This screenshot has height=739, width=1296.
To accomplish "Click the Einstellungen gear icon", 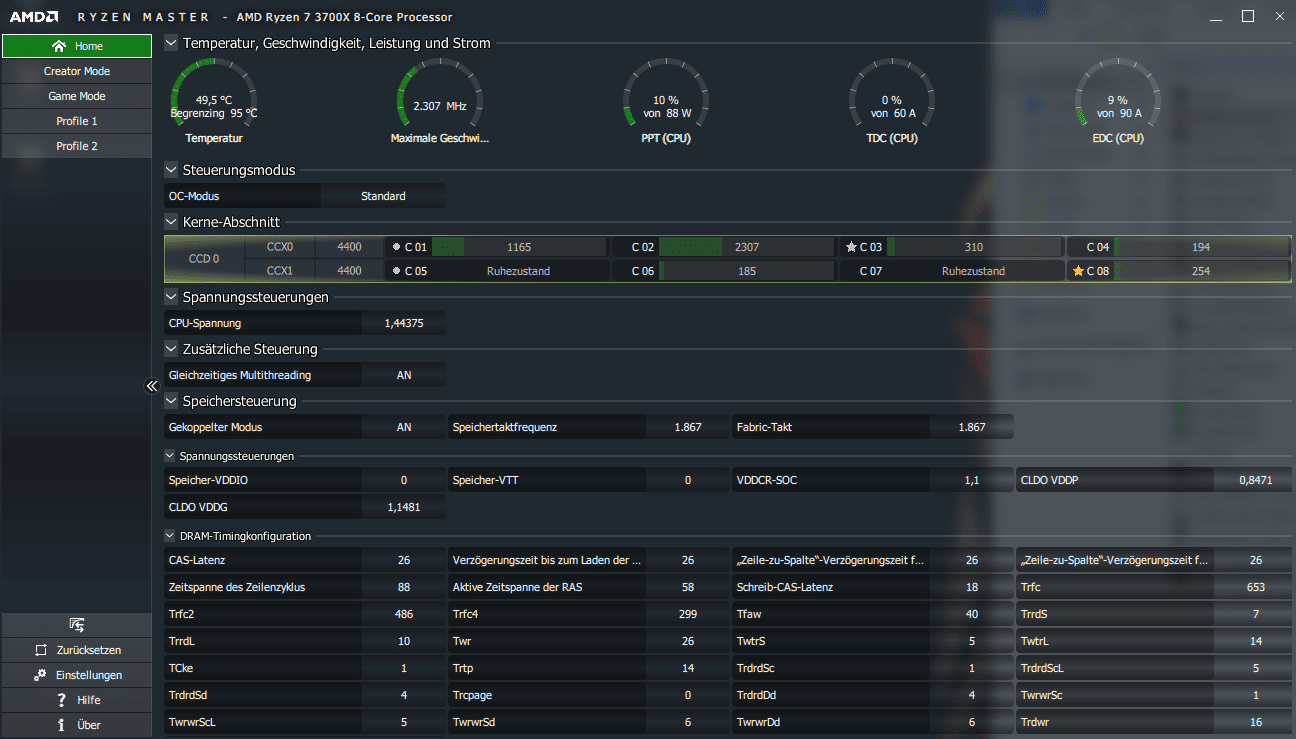I will pyautogui.click(x=41, y=675).
